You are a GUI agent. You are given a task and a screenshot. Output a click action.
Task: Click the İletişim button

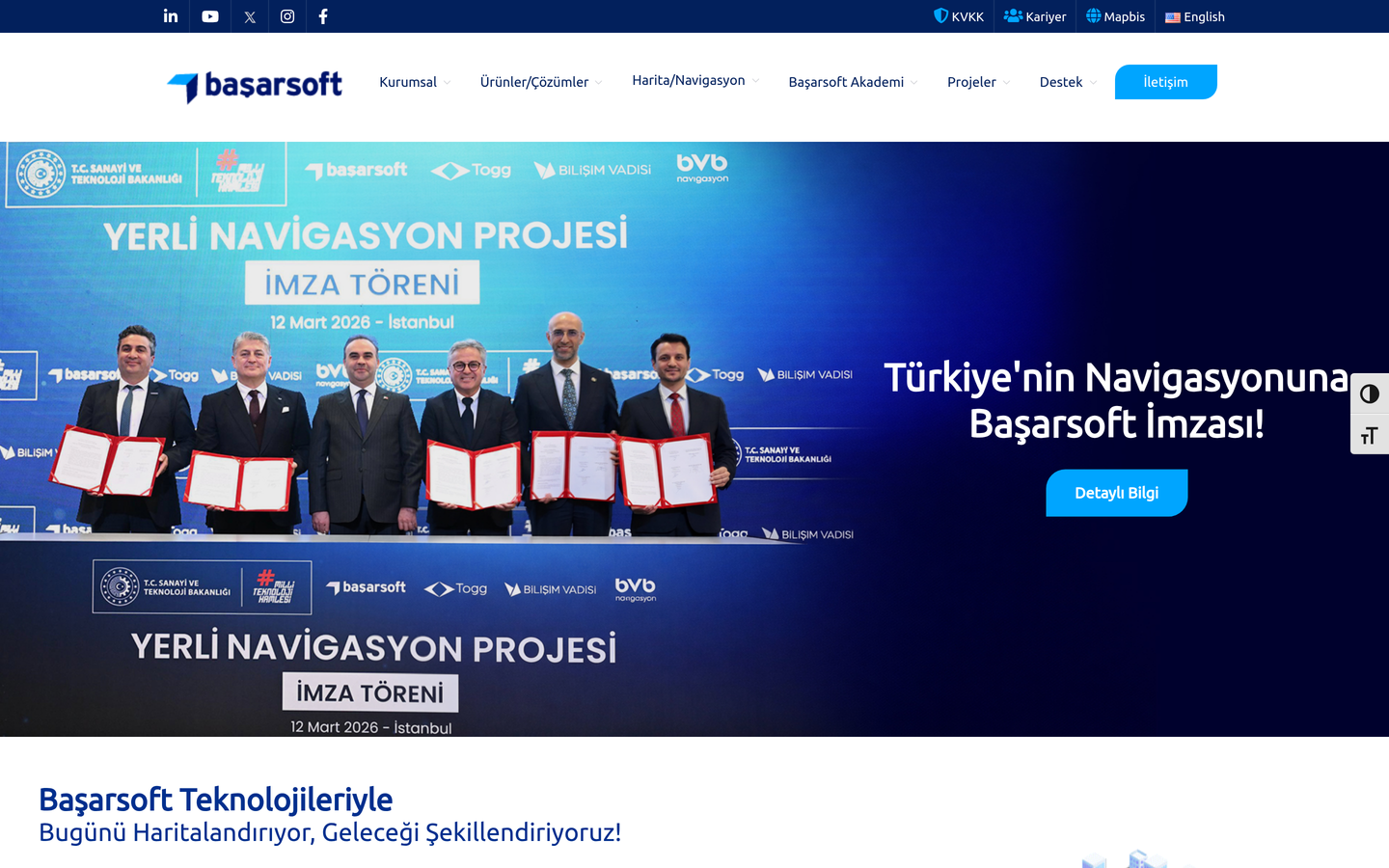pyautogui.click(x=1165, y=82)
